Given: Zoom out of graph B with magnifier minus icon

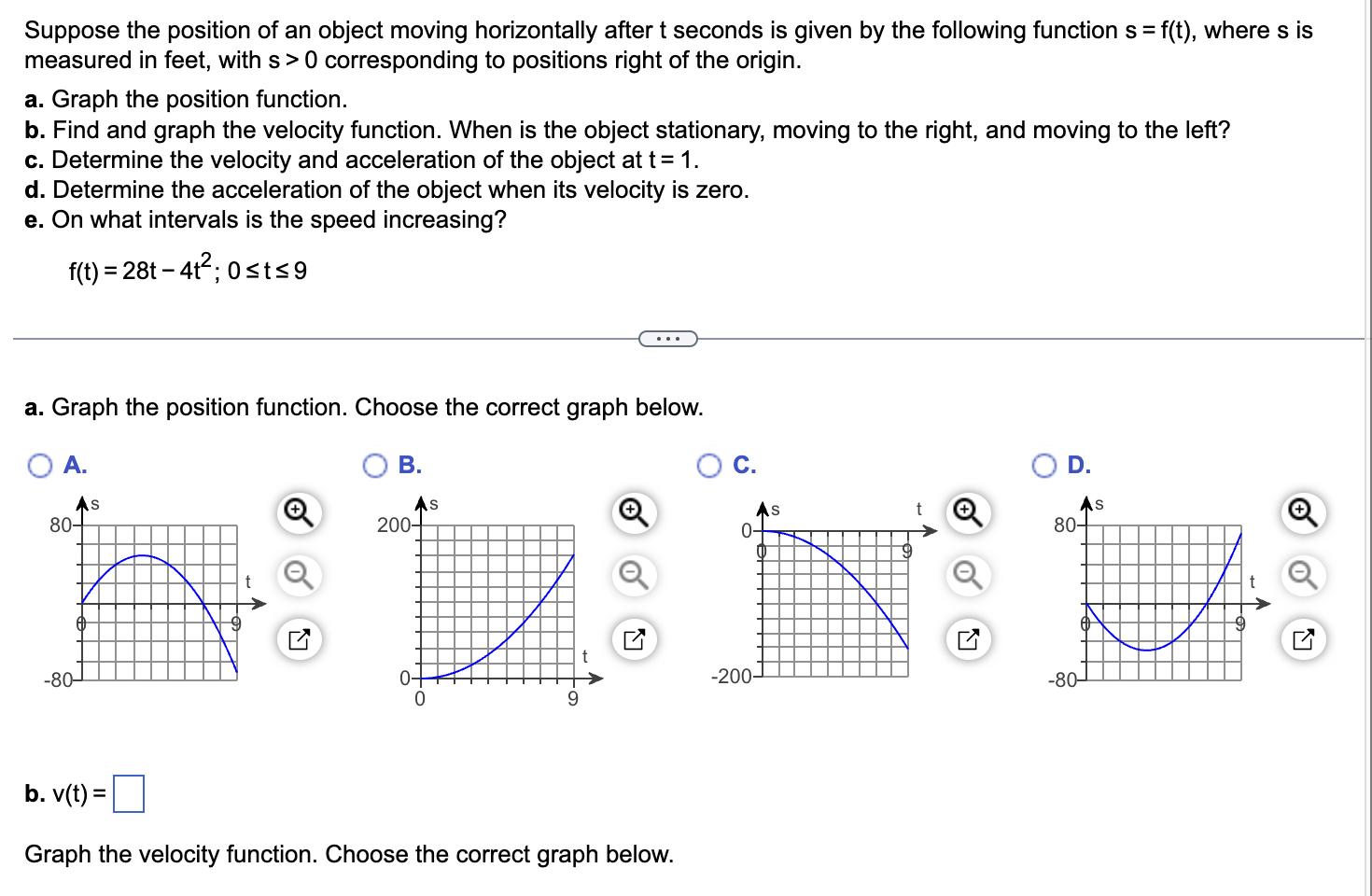Looking at the screenshot, I should click(x=633, y=576).
